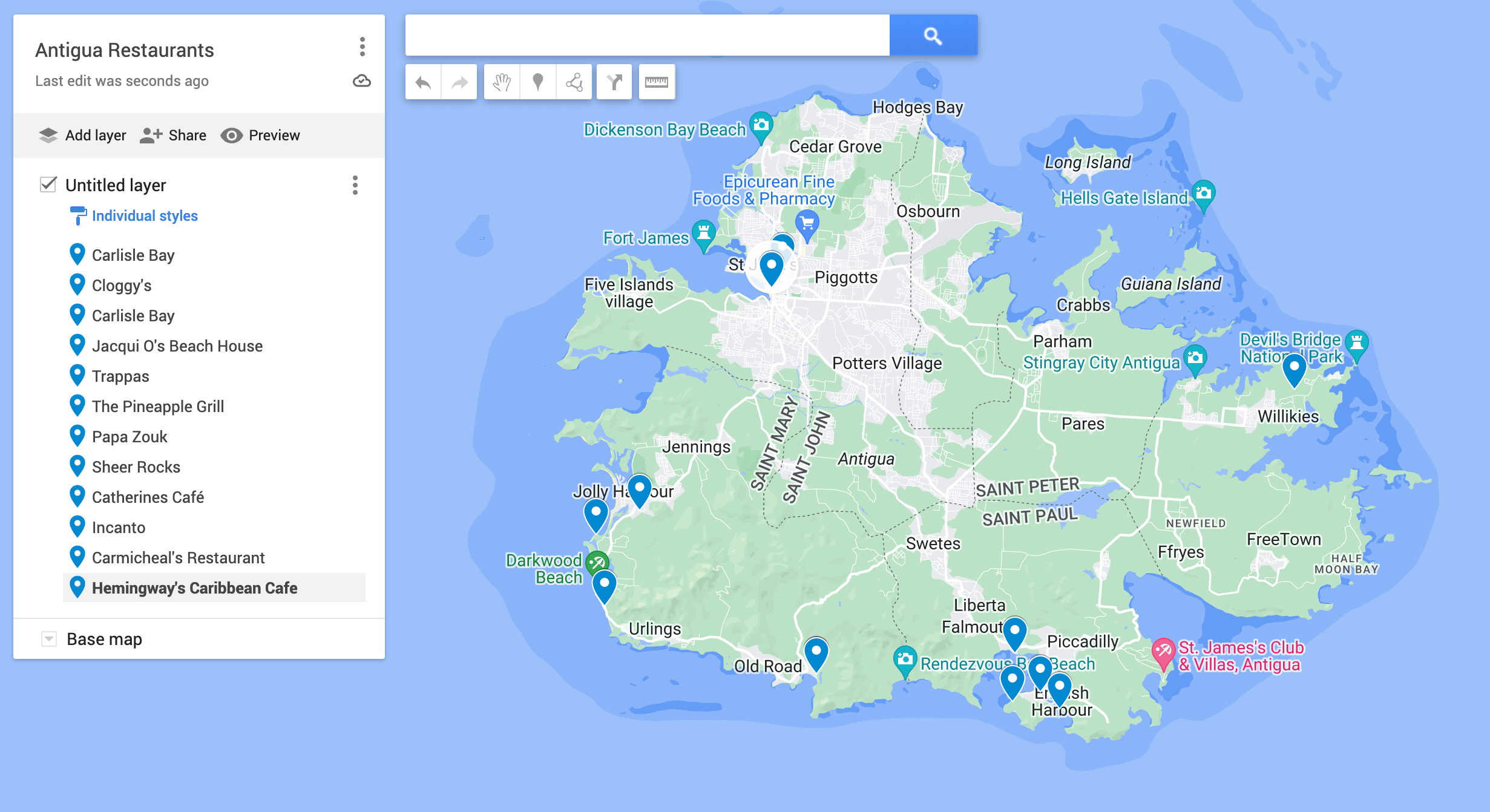Select Sheer Rocks in the layer list
The height and width of the screenshot is (812, 1490).
[x=136, y=467]
